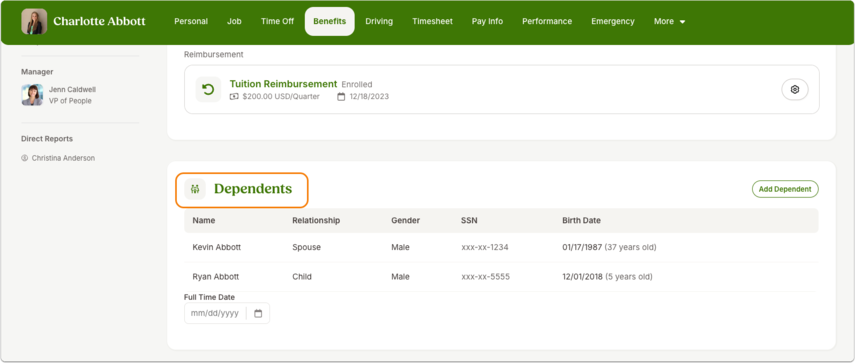Click the SSN value xxx-xx-1234
This screenshot has width=855, height=363.
(x=485, y=247)
